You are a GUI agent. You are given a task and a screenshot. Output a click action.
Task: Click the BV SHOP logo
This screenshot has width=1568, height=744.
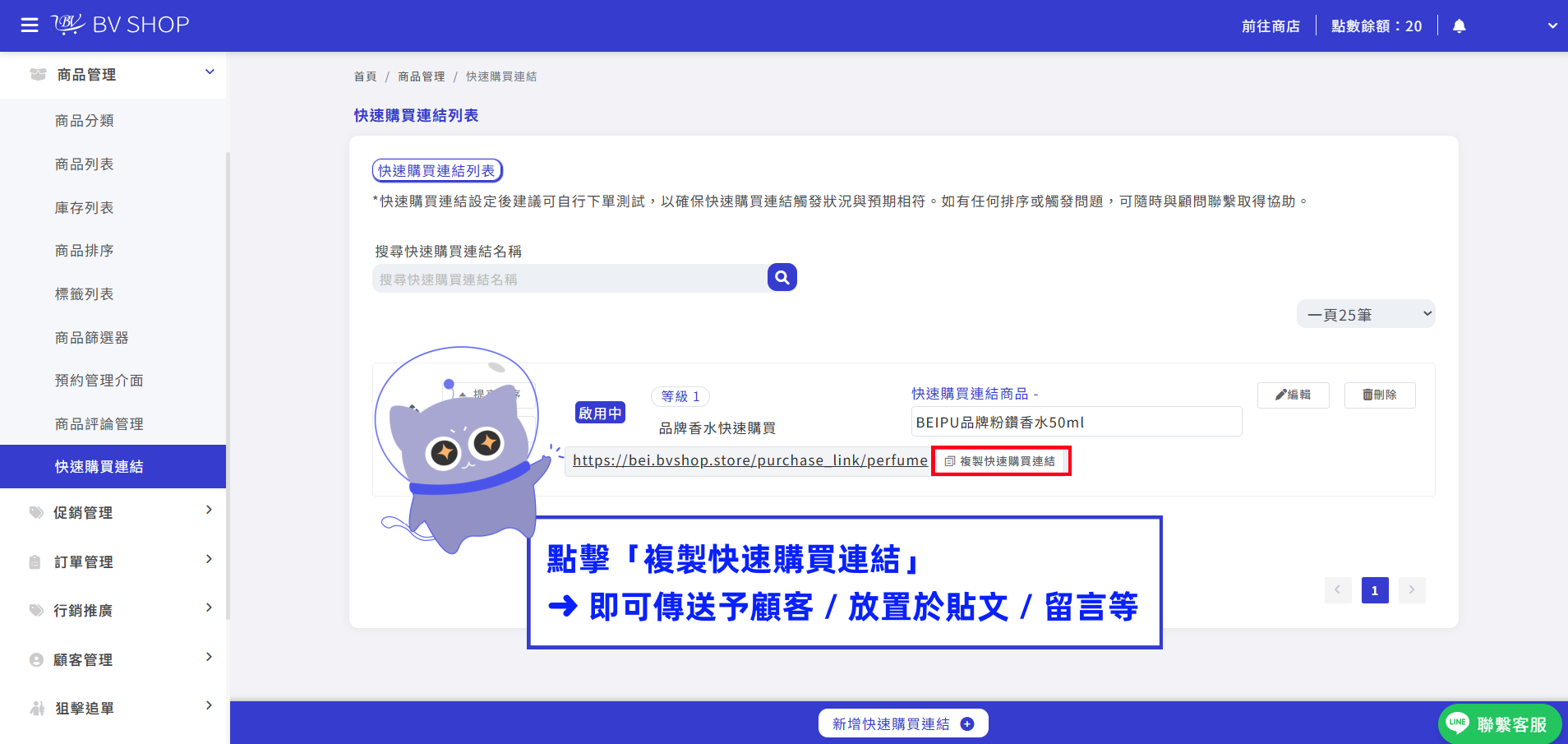point(120,25)
